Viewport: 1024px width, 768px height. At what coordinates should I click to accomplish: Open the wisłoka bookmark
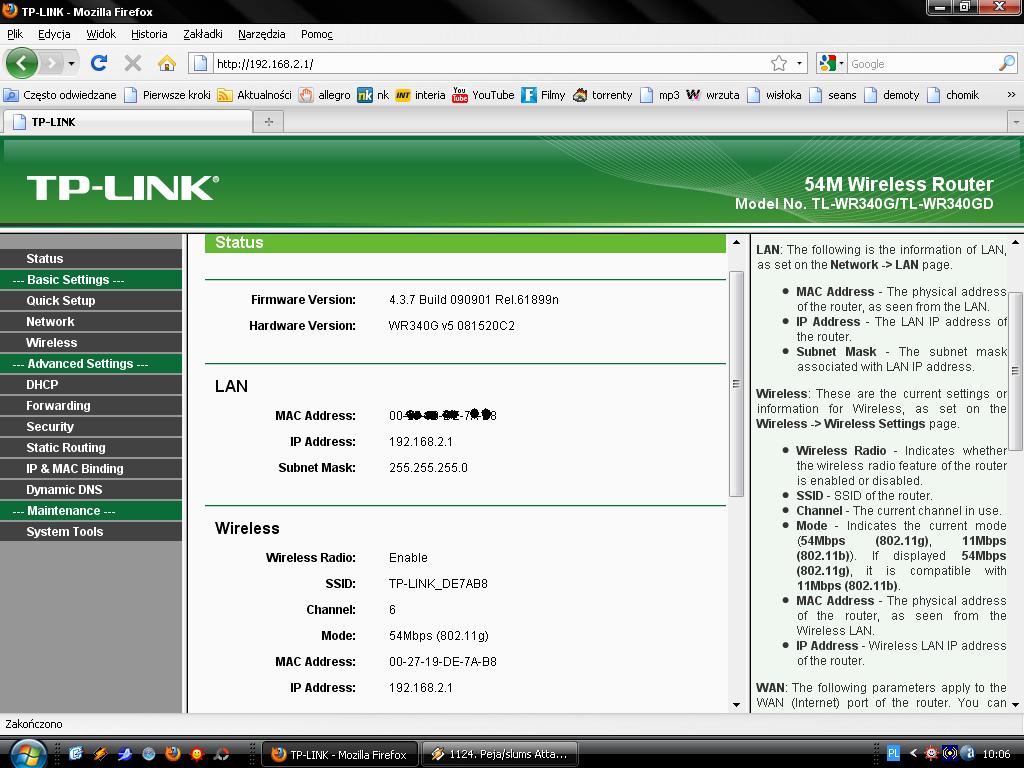tap(775, 95)
